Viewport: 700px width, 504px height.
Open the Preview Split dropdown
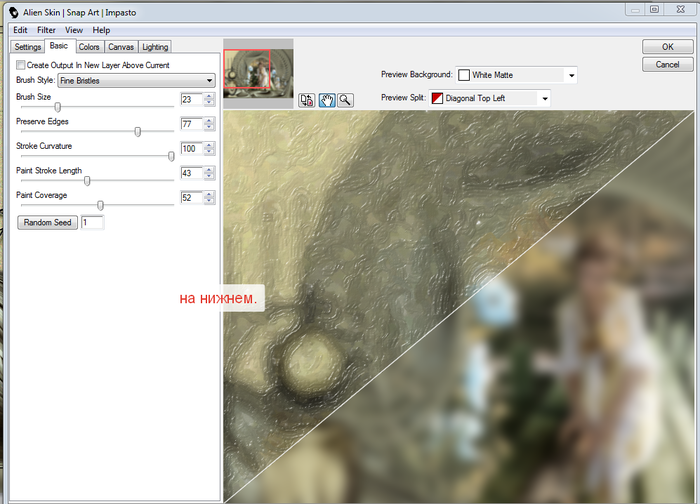click(x=489, y=98)
